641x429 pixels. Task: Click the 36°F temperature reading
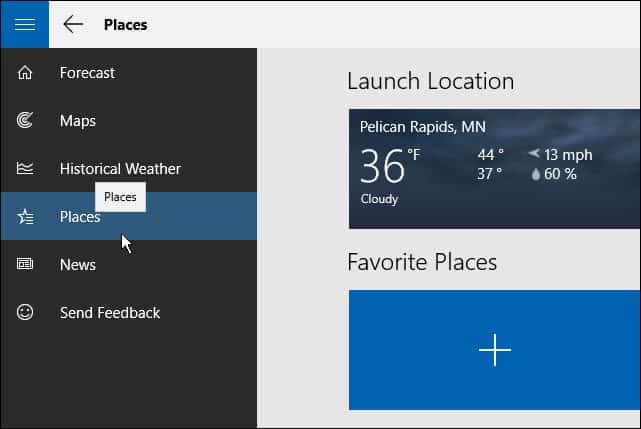click(x=390, y=166)
